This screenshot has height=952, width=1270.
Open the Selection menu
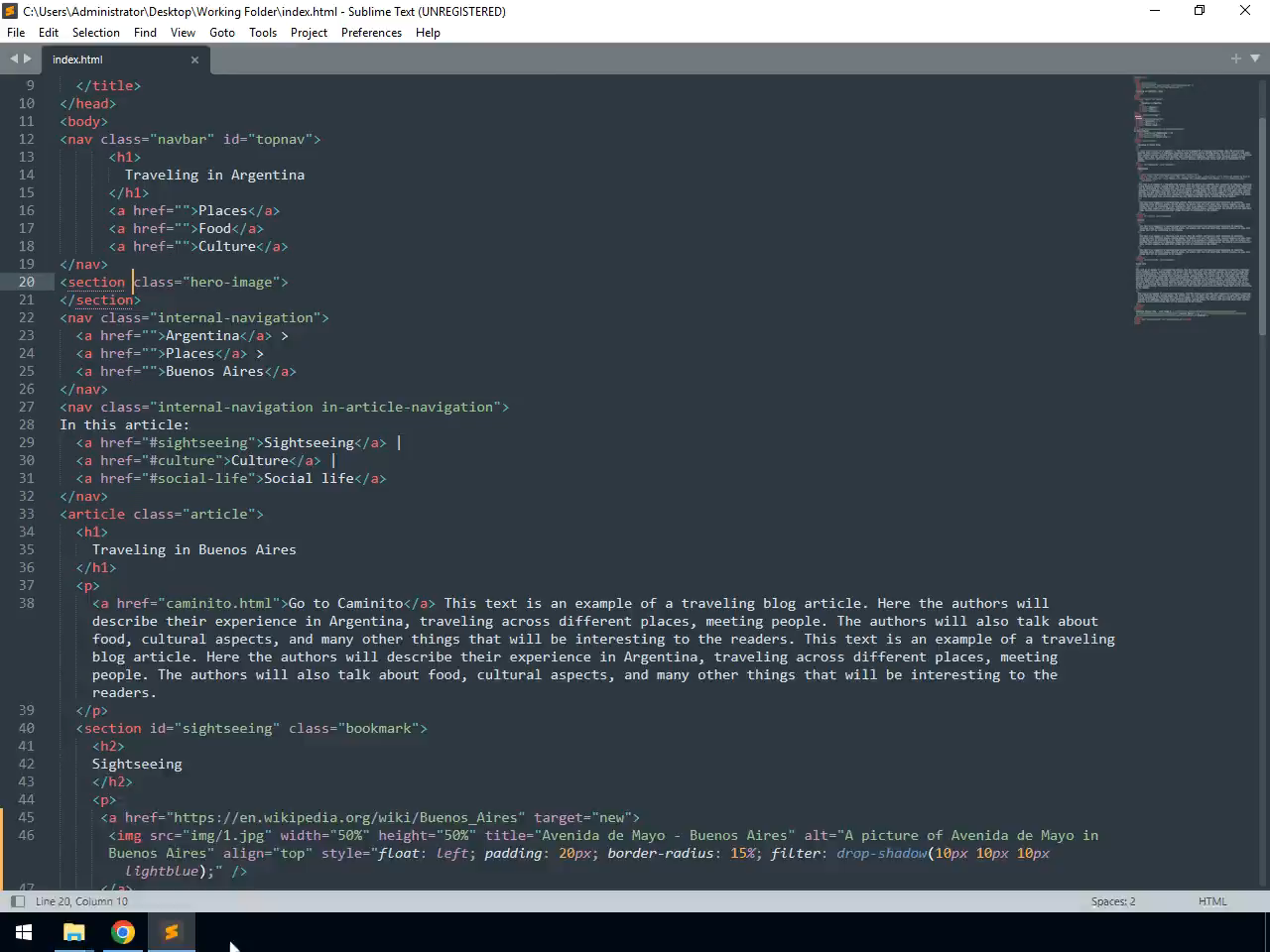coord(96,32)
